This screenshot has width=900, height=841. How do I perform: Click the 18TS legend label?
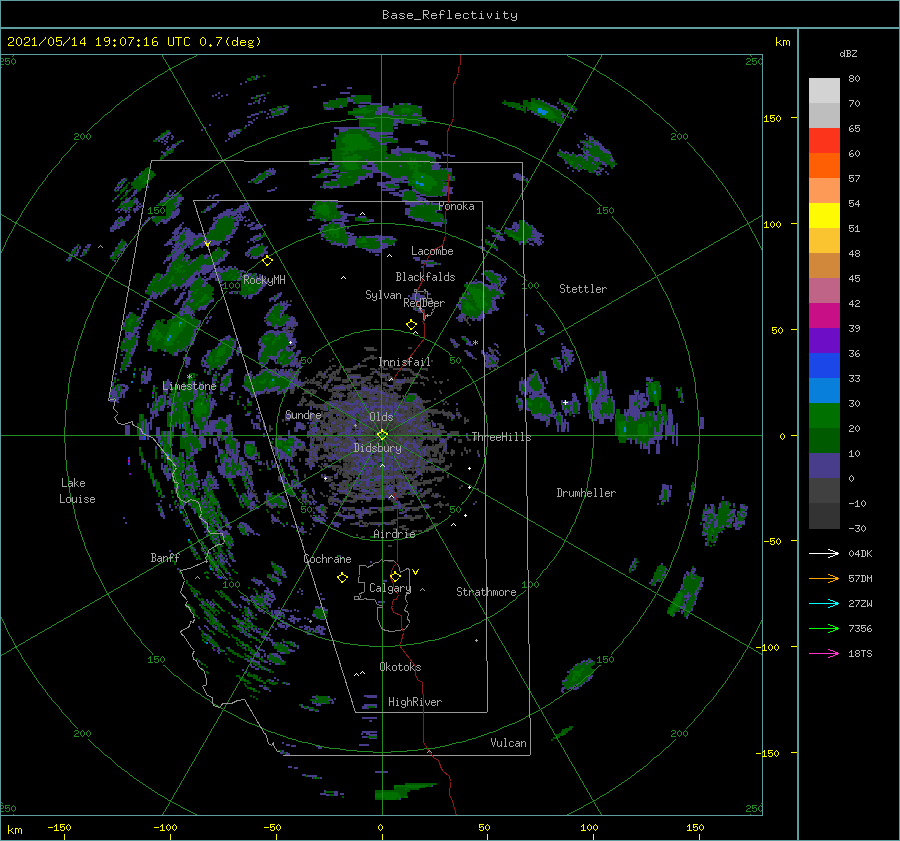pos(860,653)
